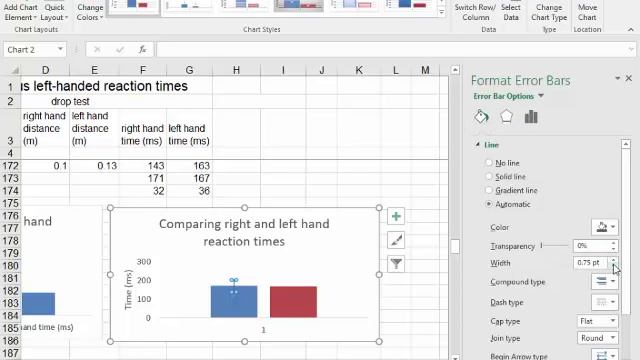This screenshot has width=640, height=360.
Task: Open the Dash type dropdown
Action: click(605, 302)
